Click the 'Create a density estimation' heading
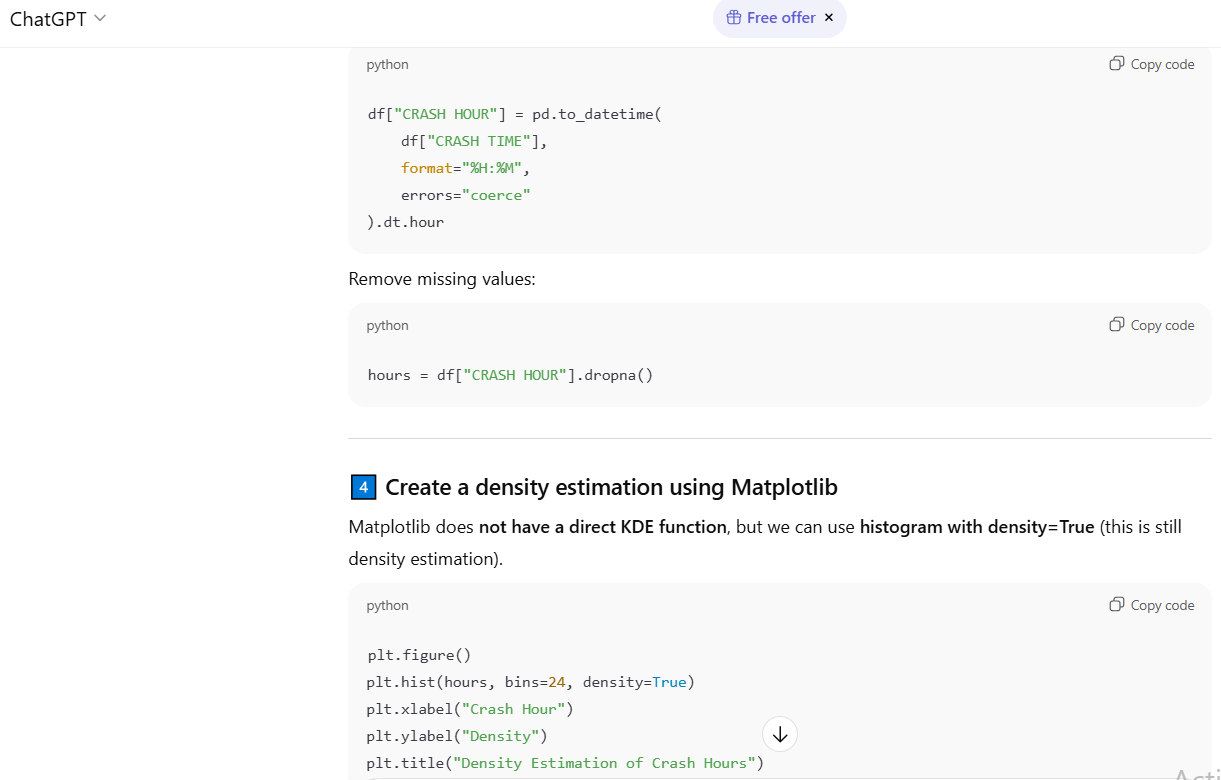 click(611, 488)
